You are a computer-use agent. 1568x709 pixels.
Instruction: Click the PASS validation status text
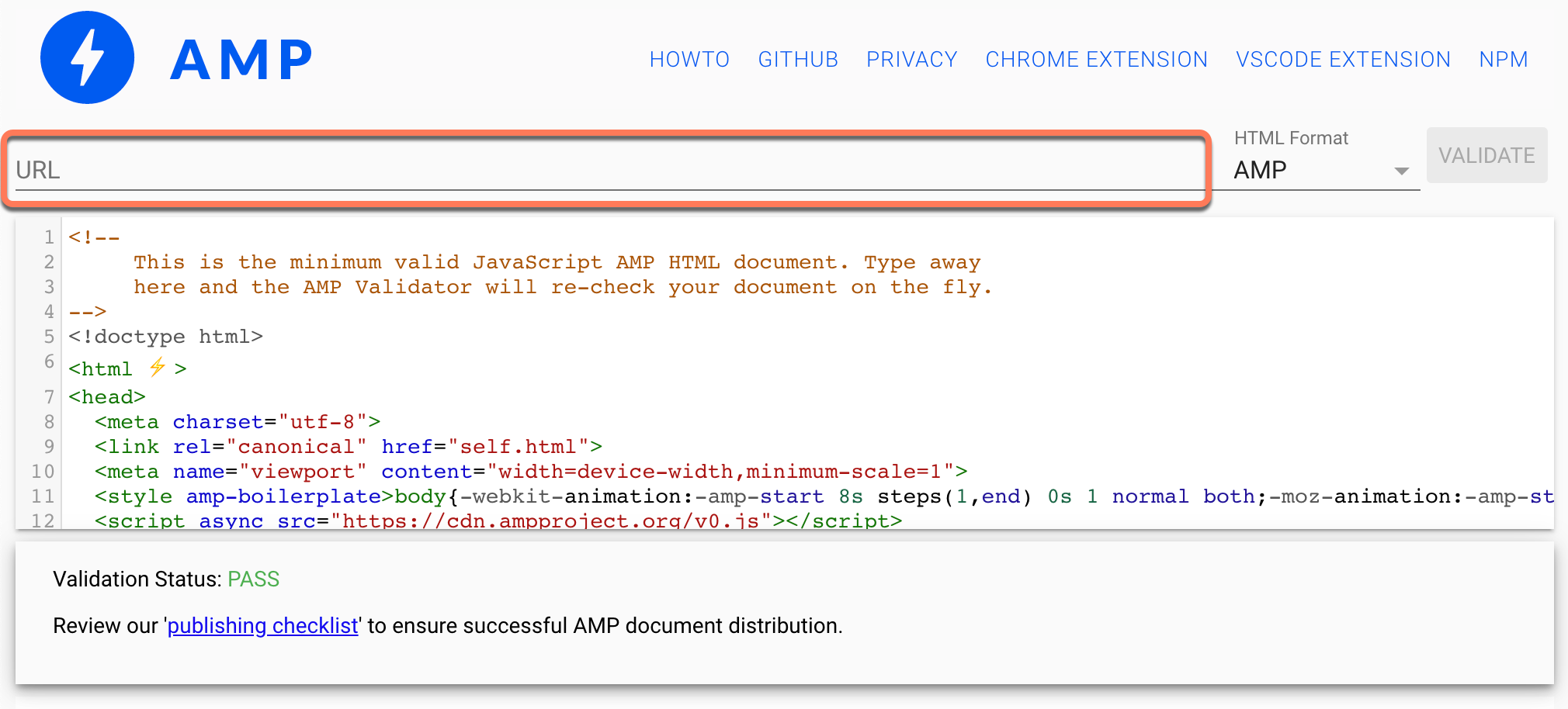click(x=253, y=579)
